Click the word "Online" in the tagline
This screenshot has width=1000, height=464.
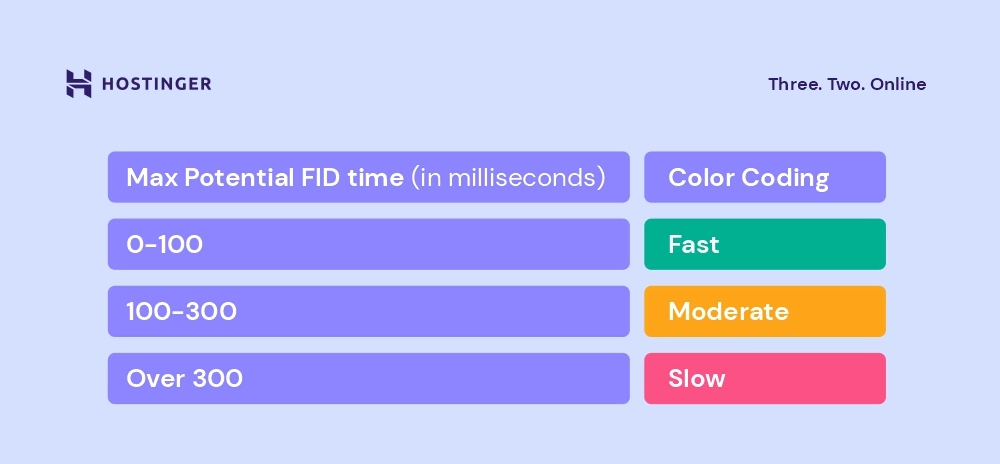898,84
